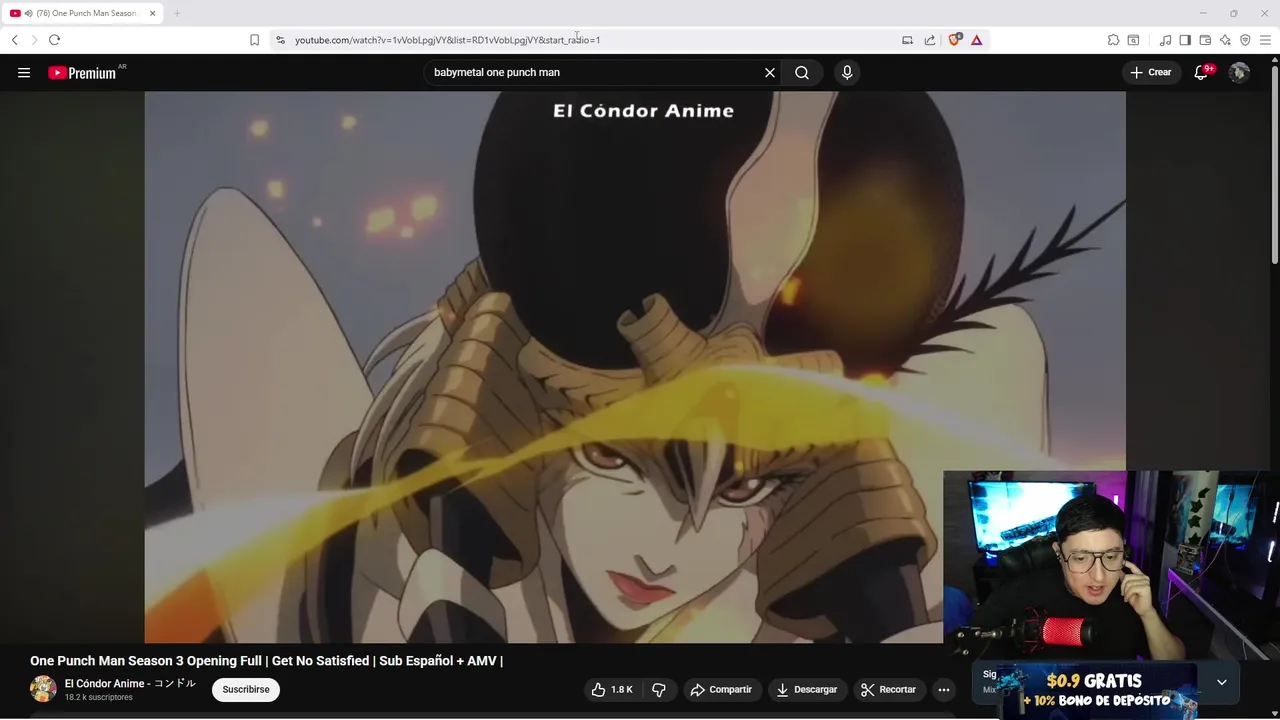Click the video title text

pos(266,661)
